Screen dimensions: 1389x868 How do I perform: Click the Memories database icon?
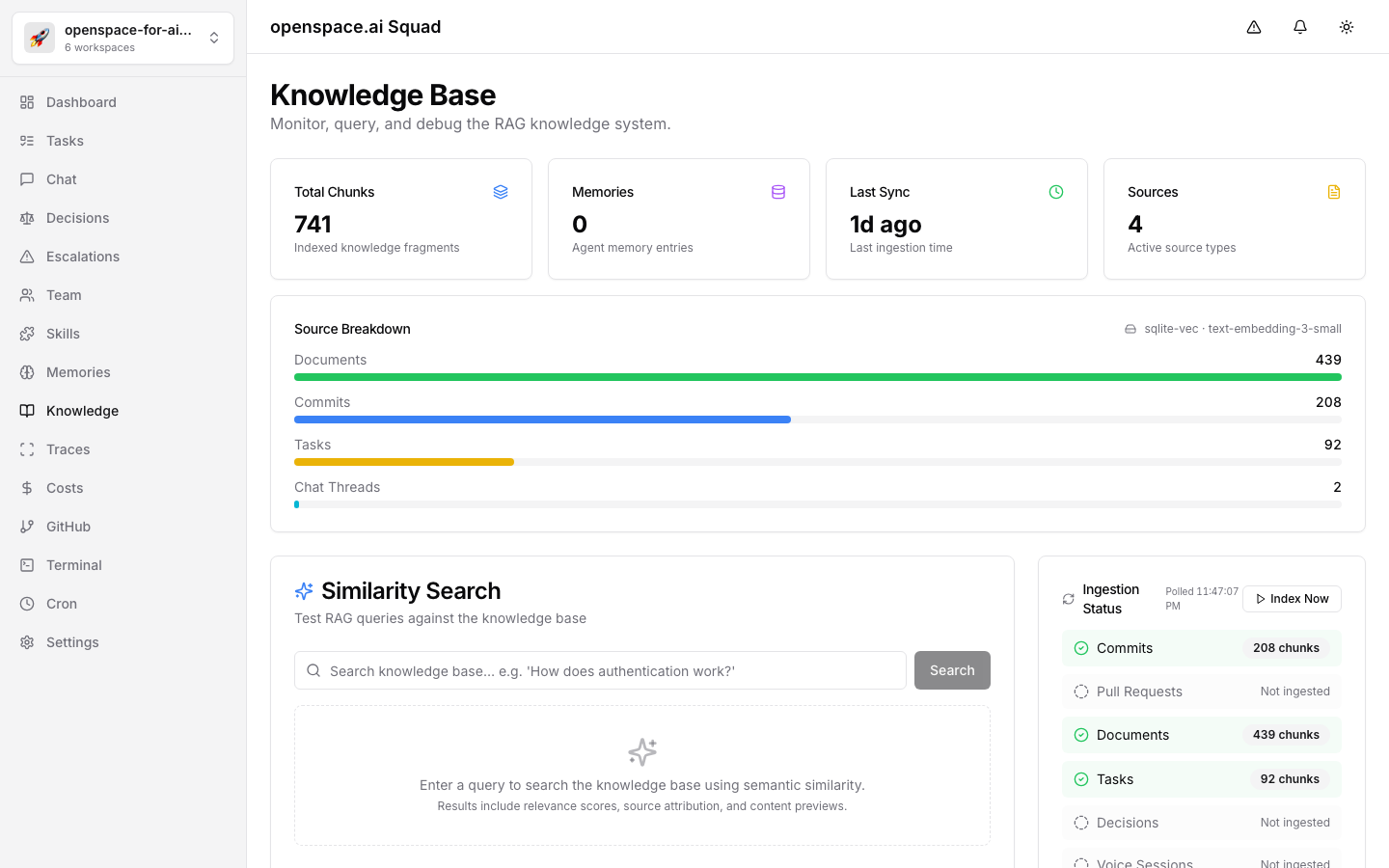coord(778,192)
